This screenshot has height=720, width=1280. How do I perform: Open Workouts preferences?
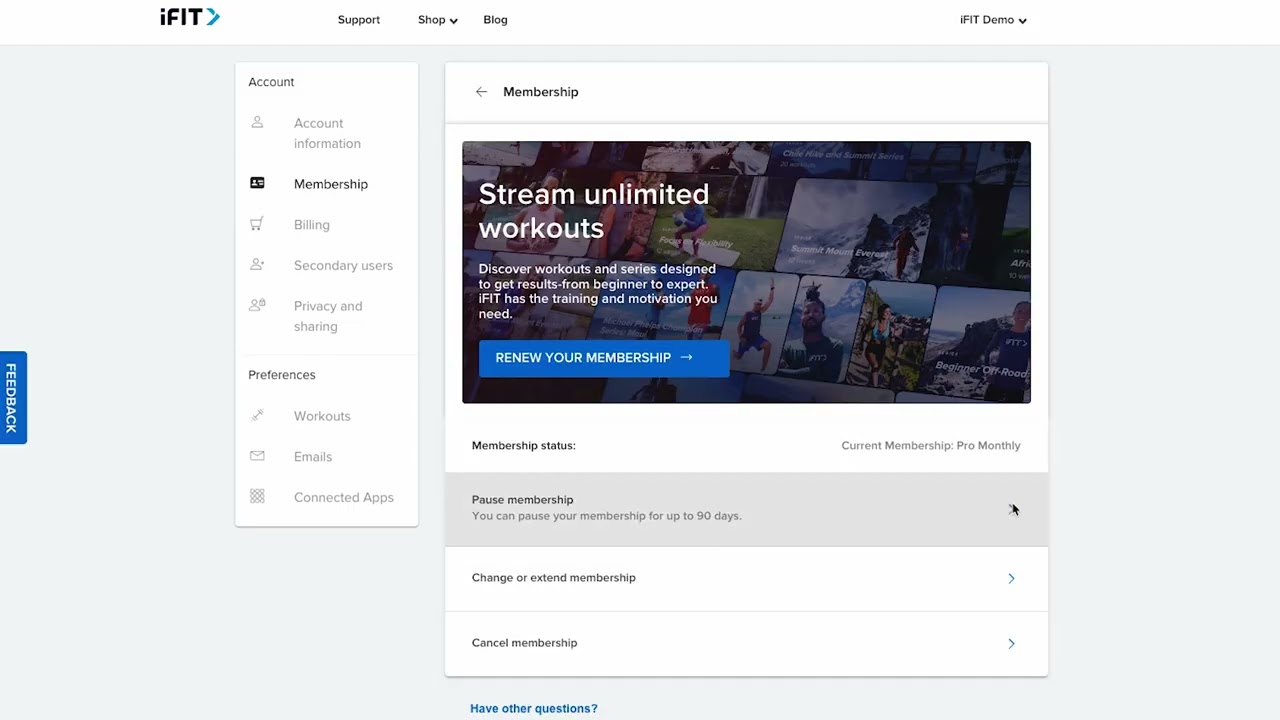(x=322, y=416)
